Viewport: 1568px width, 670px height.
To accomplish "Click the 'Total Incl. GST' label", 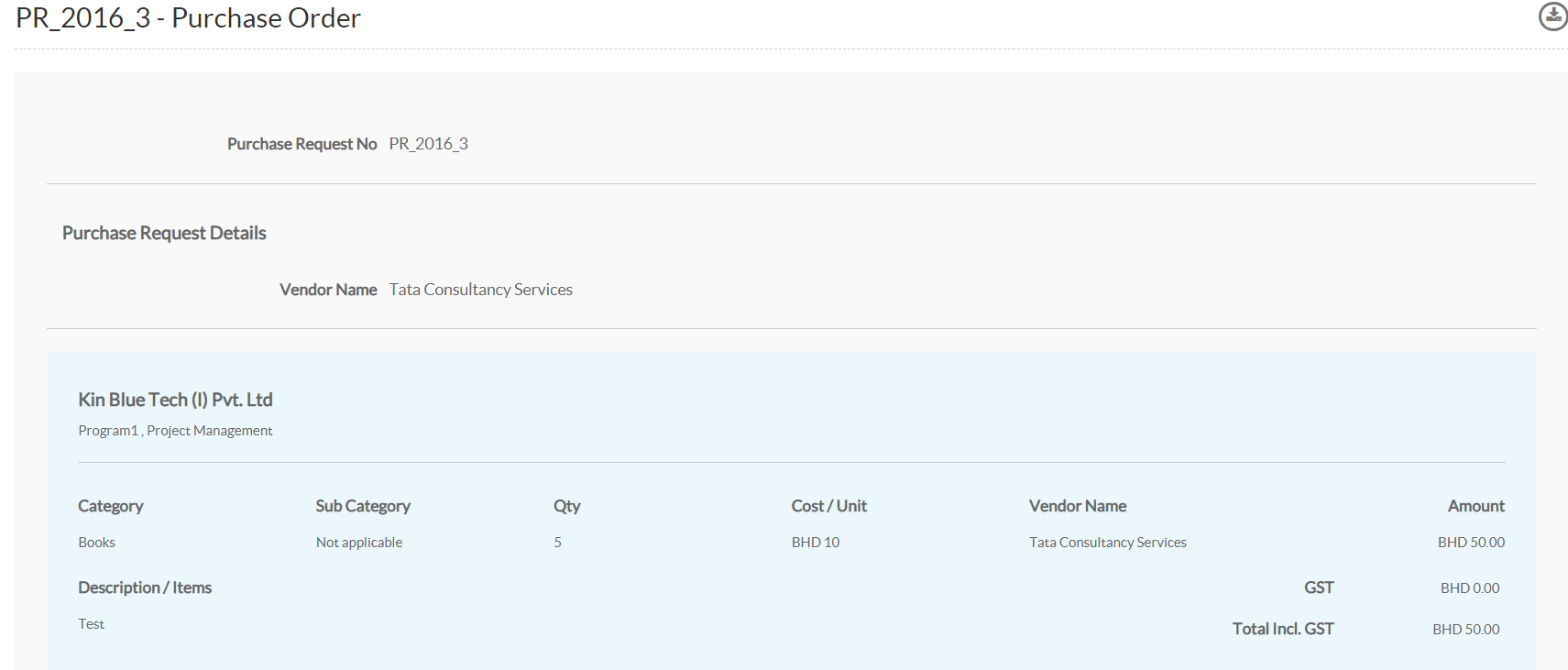I will tap(1283, 629).
